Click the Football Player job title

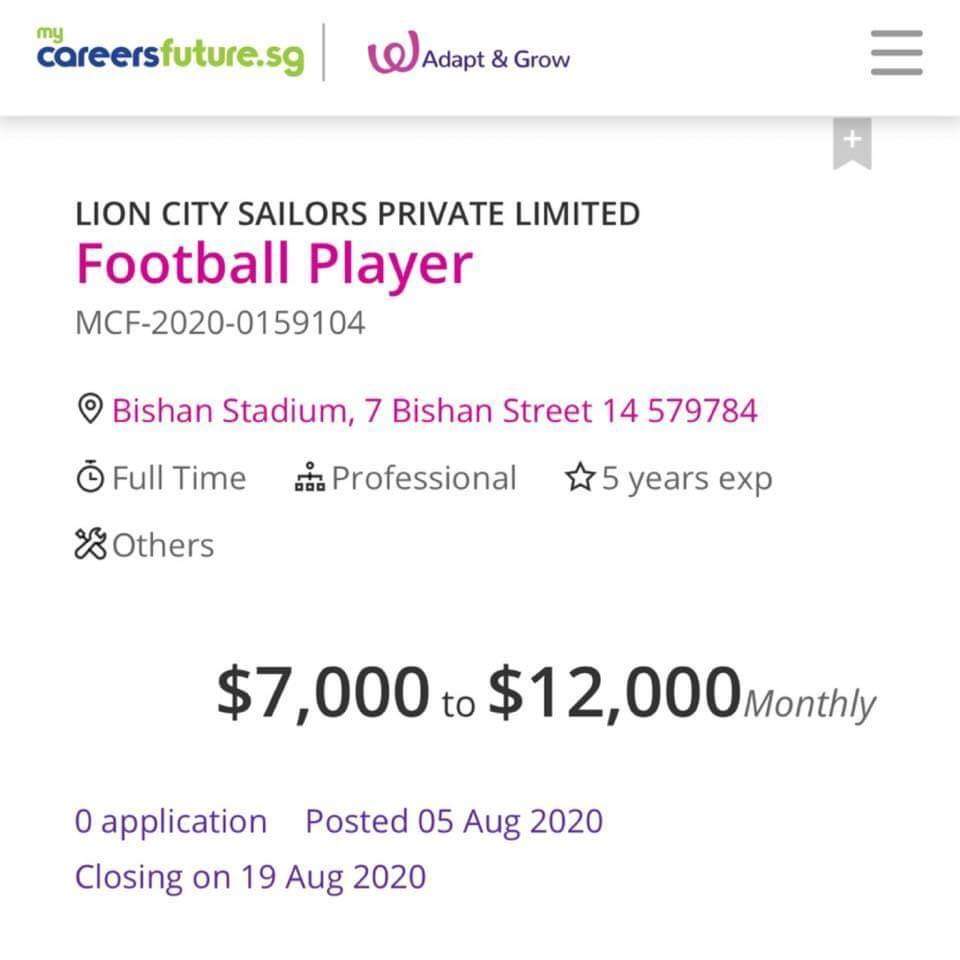[x=274, y=265]
